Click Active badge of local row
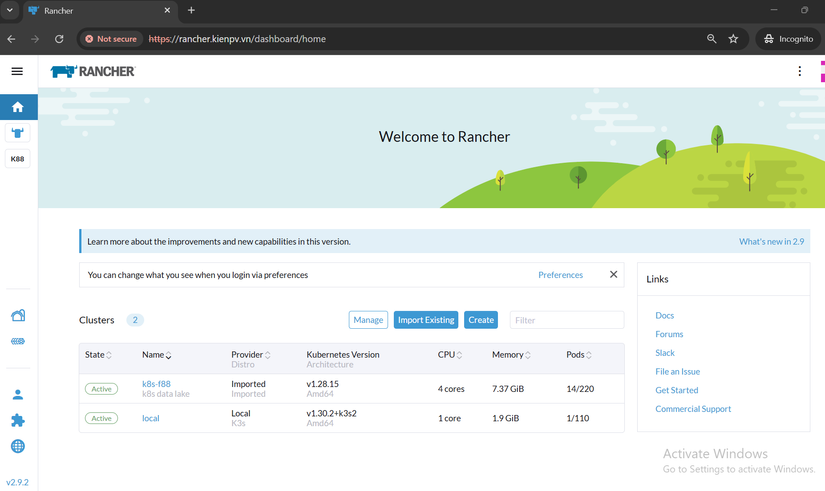The width and height of the screenshot is (825, 491). click(x=102, y=418)
